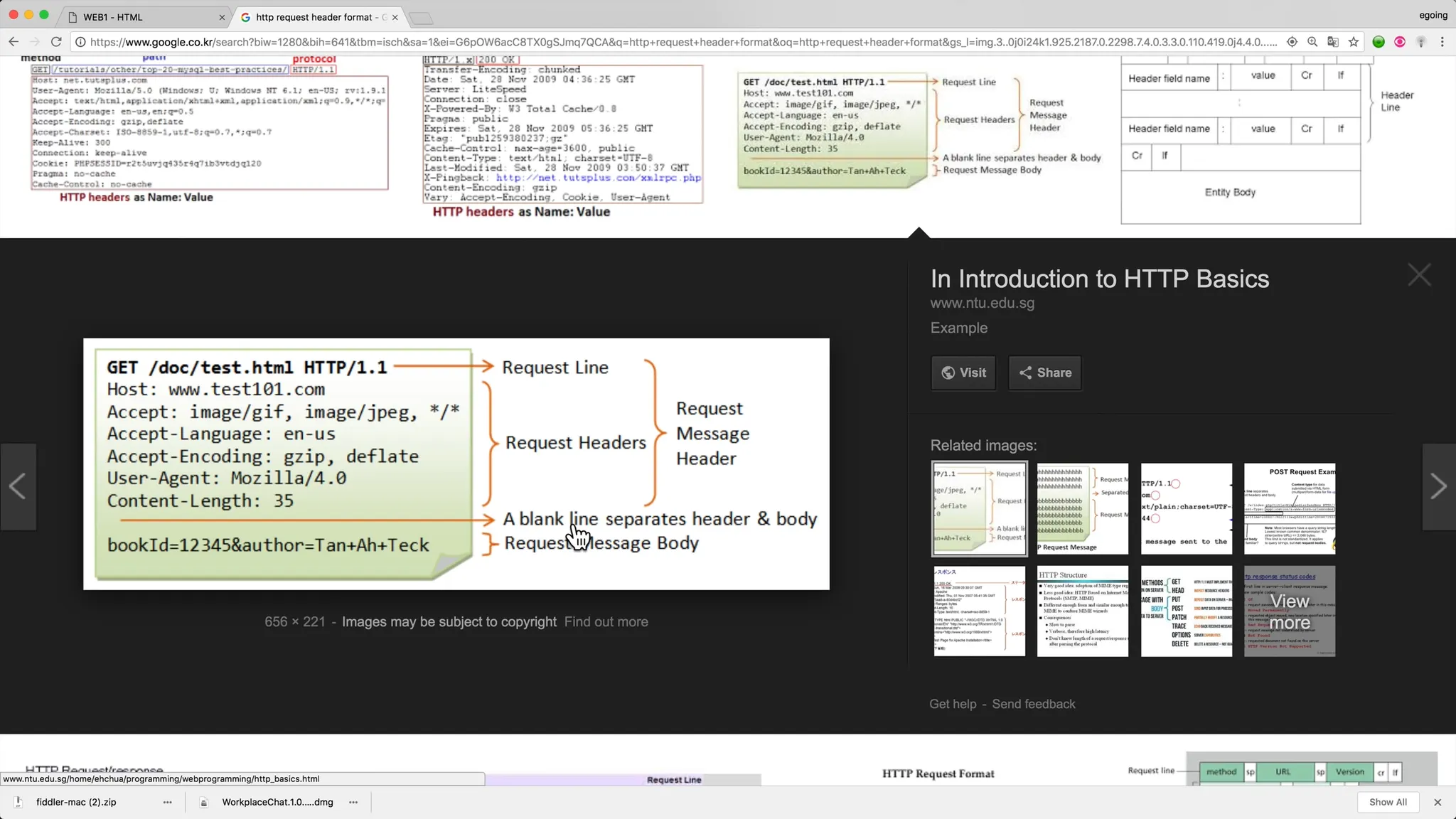Open Chrome's three-dot menu

point(1442,42)
